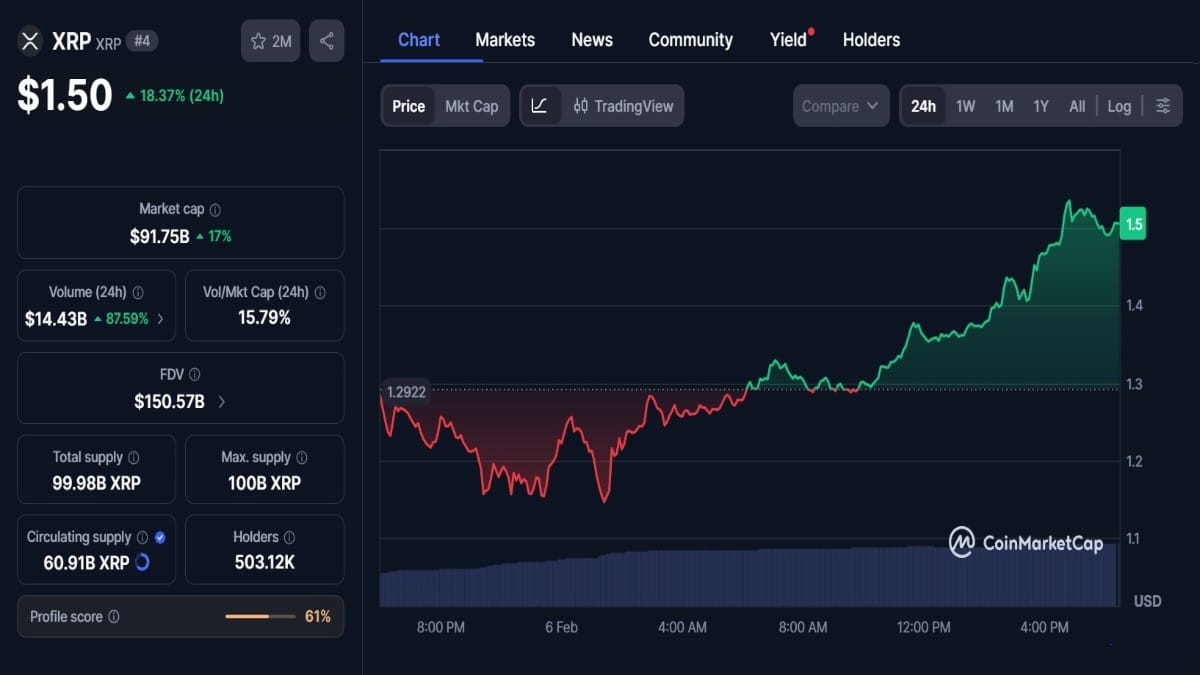This screenshot has width=1200, height=675.
Task: Click the Profile score info icon
Action: pyautogui.click(x=113, y=617)
